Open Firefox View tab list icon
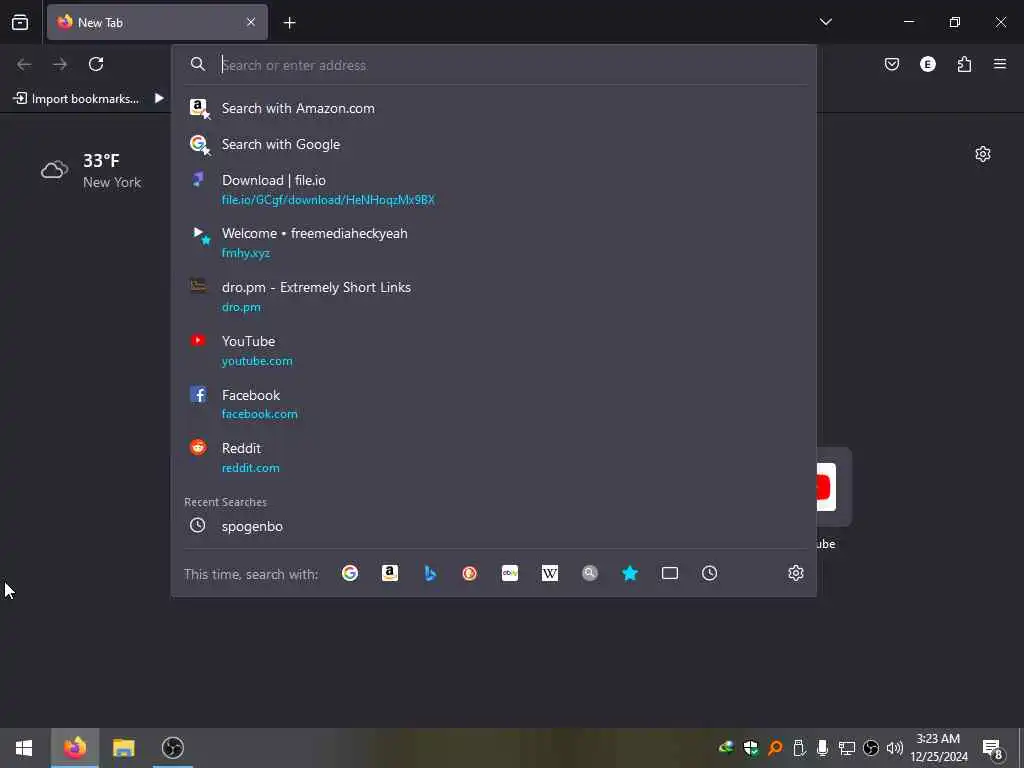 point(20,22)
